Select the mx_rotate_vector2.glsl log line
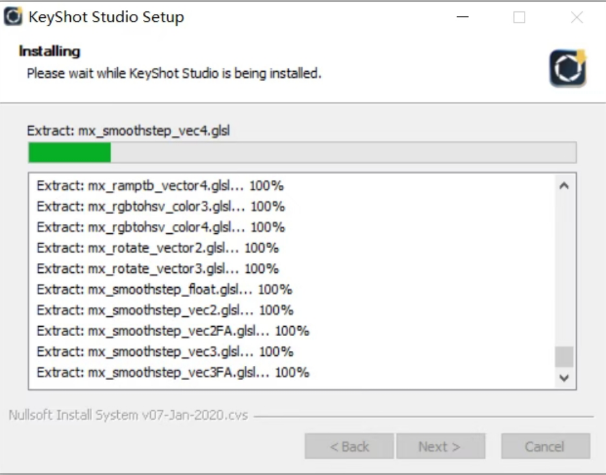 (x=158, y=248)
